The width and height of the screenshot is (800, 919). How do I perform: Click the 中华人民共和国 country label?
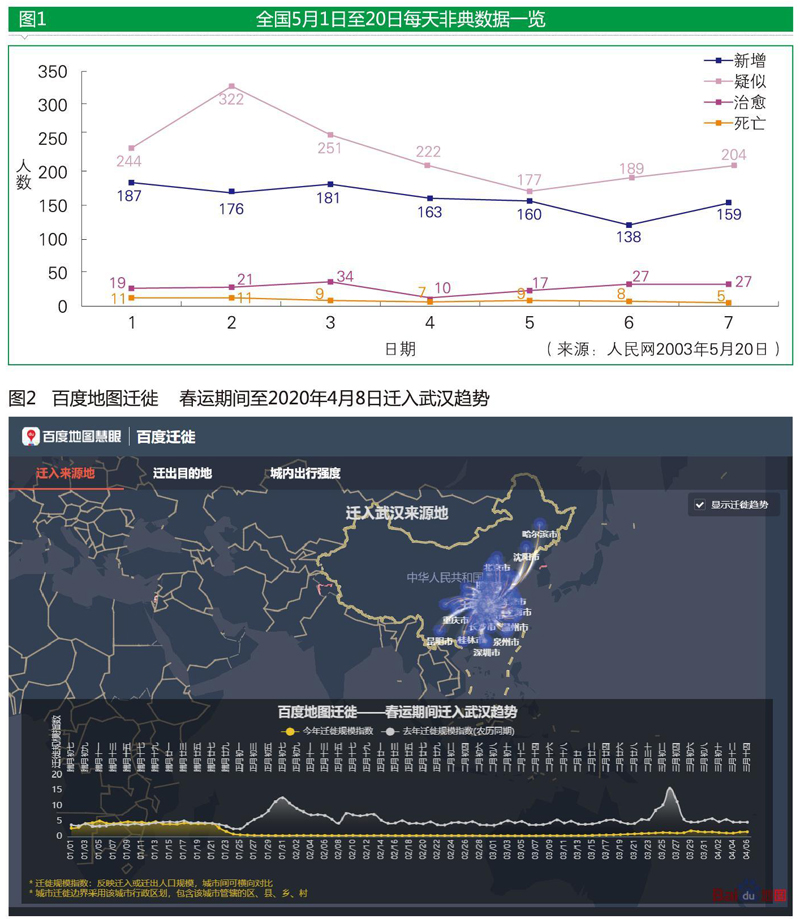pos(445,577)
